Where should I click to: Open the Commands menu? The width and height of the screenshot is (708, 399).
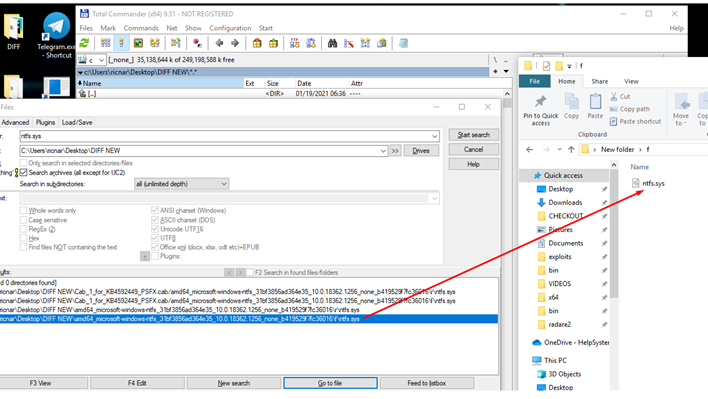[141, 28]
